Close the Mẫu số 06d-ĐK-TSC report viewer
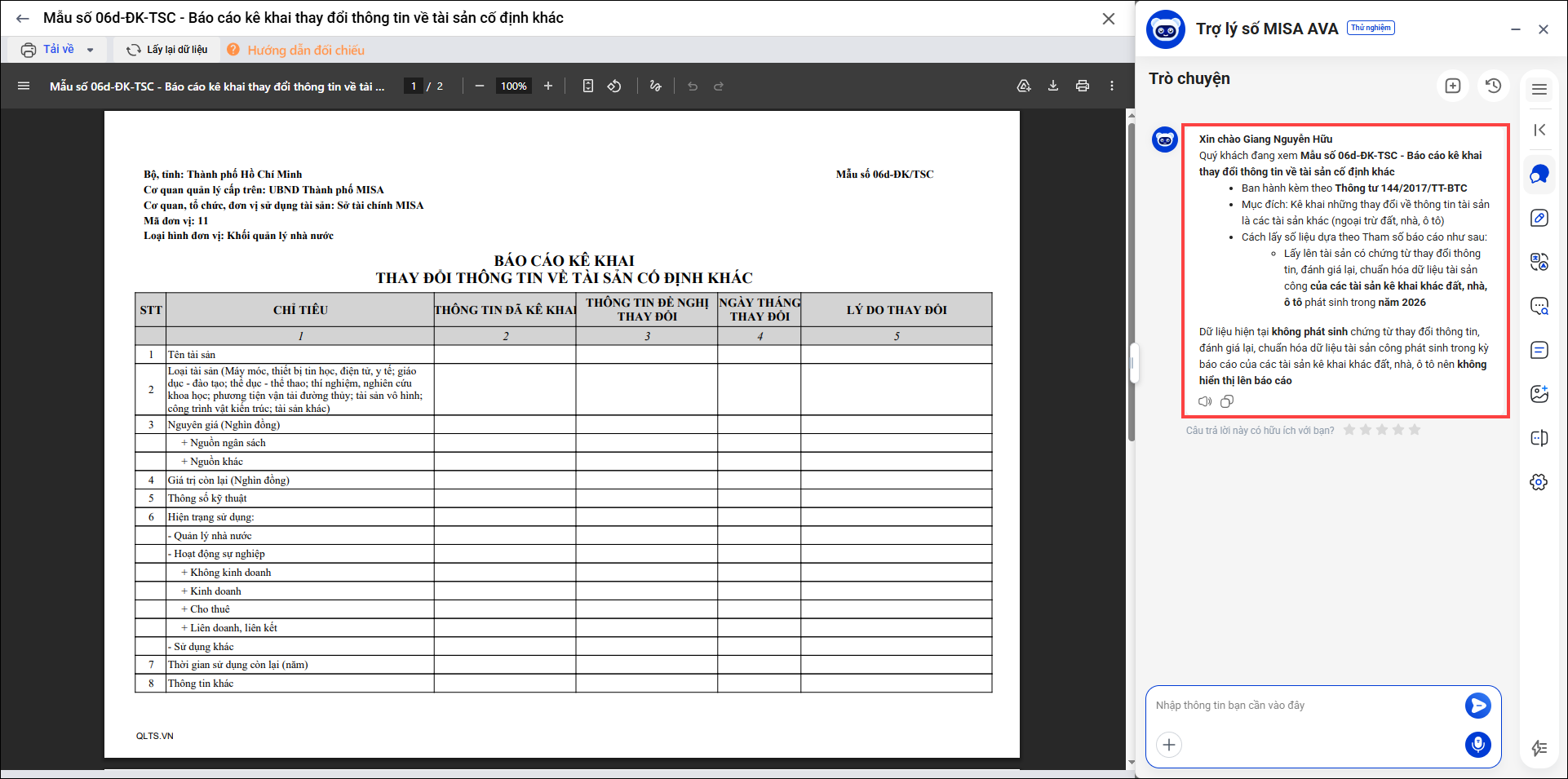The width and height of the screenshot is (1568, 779). pos(1109,18)
